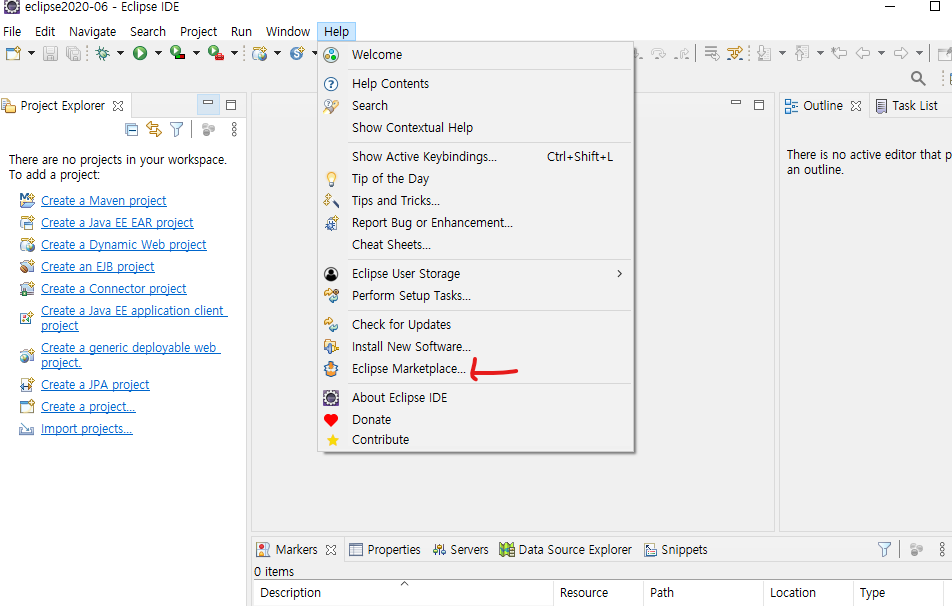Click Collapse All icon in Project Explorer

point(131,129)
